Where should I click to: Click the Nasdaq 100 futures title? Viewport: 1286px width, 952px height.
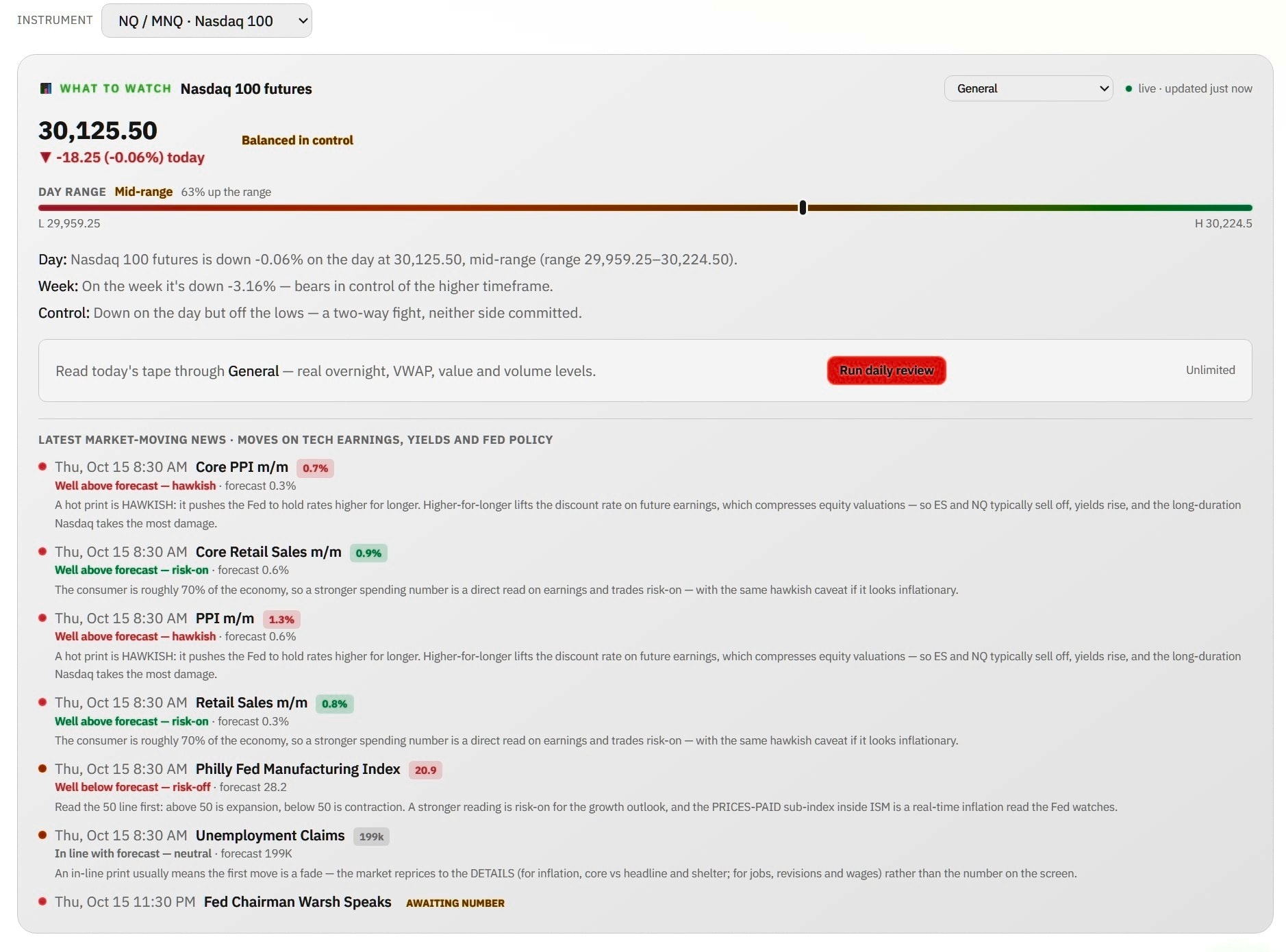(x=246, y=89)
